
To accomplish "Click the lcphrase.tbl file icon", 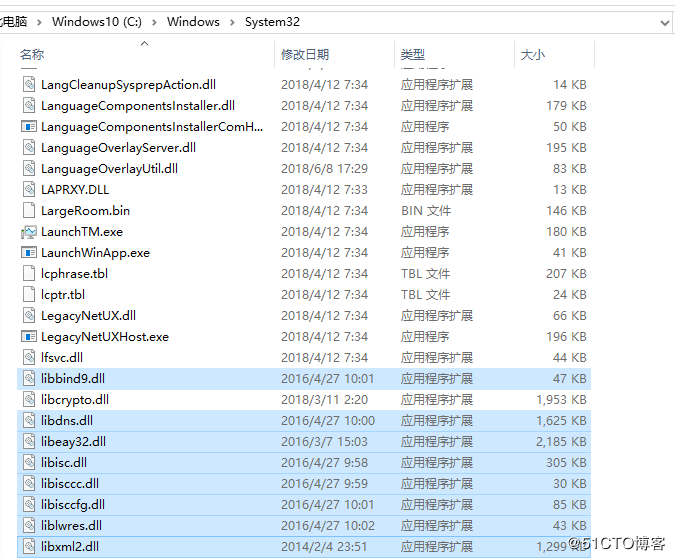I will point(29,274).
